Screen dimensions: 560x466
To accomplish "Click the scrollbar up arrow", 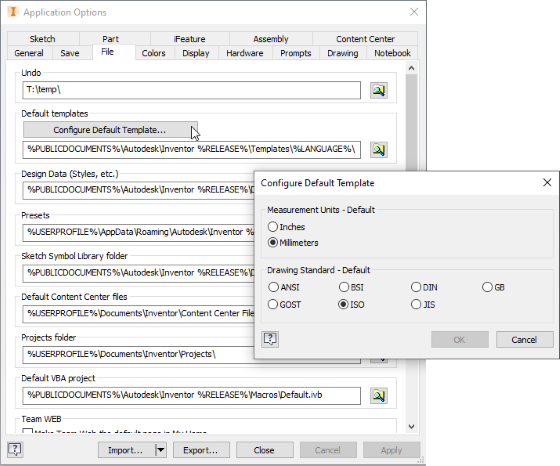I will coord(411,68).
